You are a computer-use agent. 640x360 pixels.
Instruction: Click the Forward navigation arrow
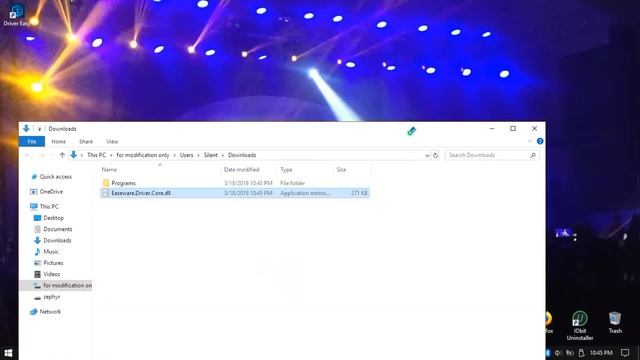pos(41,155)
